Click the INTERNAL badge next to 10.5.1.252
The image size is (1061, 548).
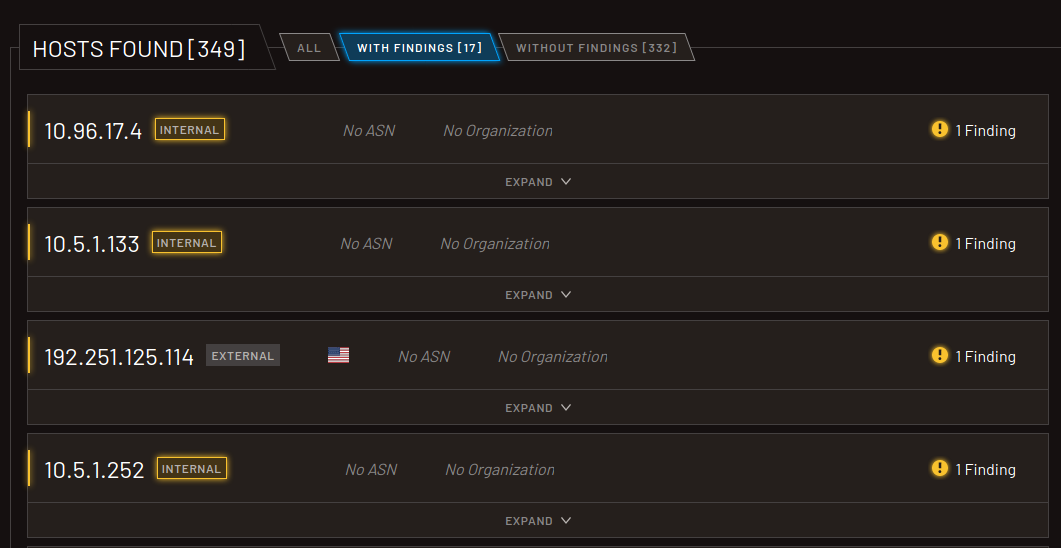(192, 469)
